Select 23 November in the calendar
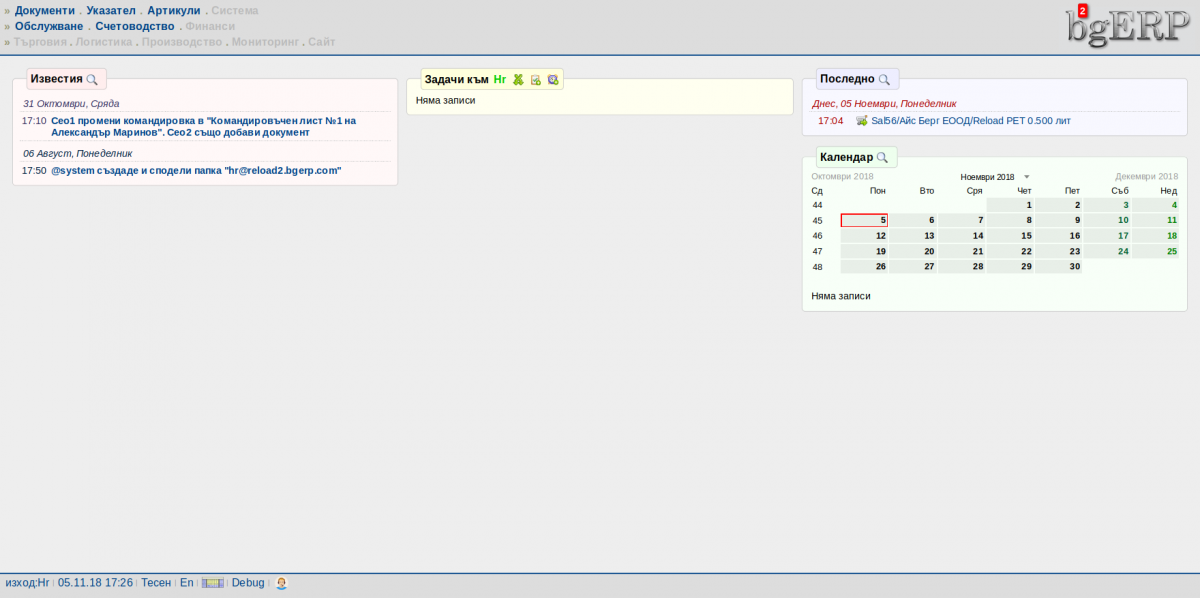Screen dimensions: 1200x598 tap(1059, 251)
